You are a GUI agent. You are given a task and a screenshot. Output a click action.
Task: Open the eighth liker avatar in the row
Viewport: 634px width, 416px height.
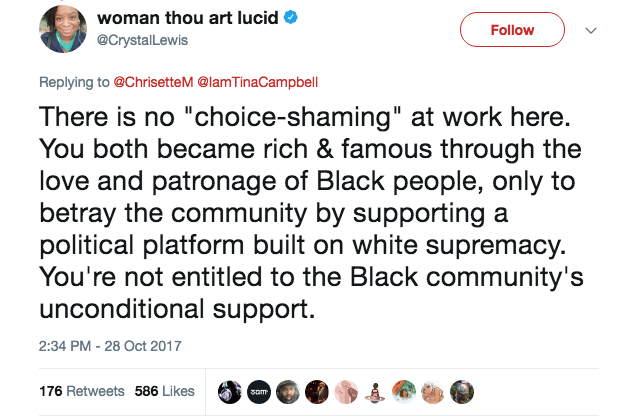point(430,390)
